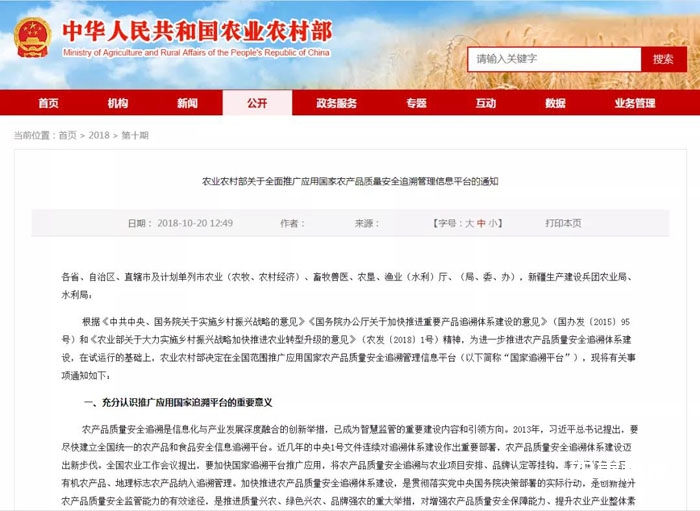The height and width of the screenshot is (511, 700).
Task: Click the article title about 追溯管理信息平台的通知
Action: click(x=350, y=181)
